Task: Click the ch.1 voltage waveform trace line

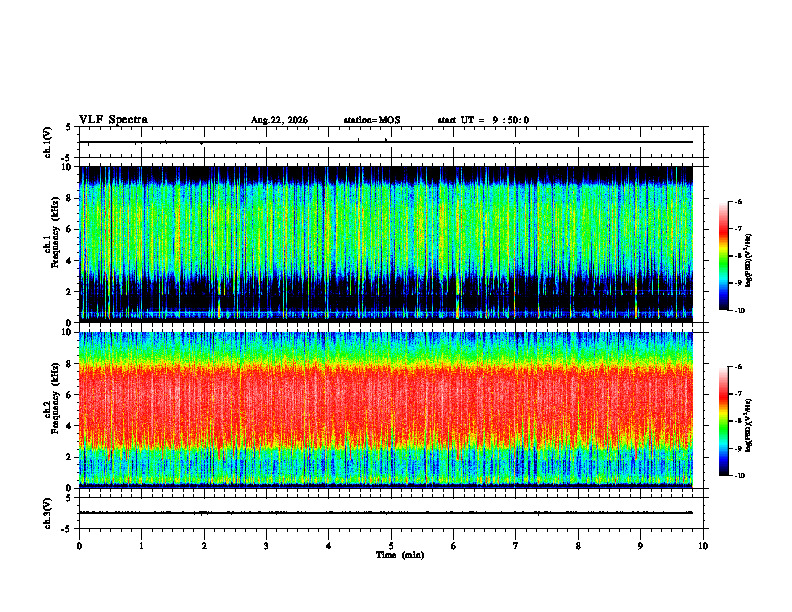Action: pos(386,142)
